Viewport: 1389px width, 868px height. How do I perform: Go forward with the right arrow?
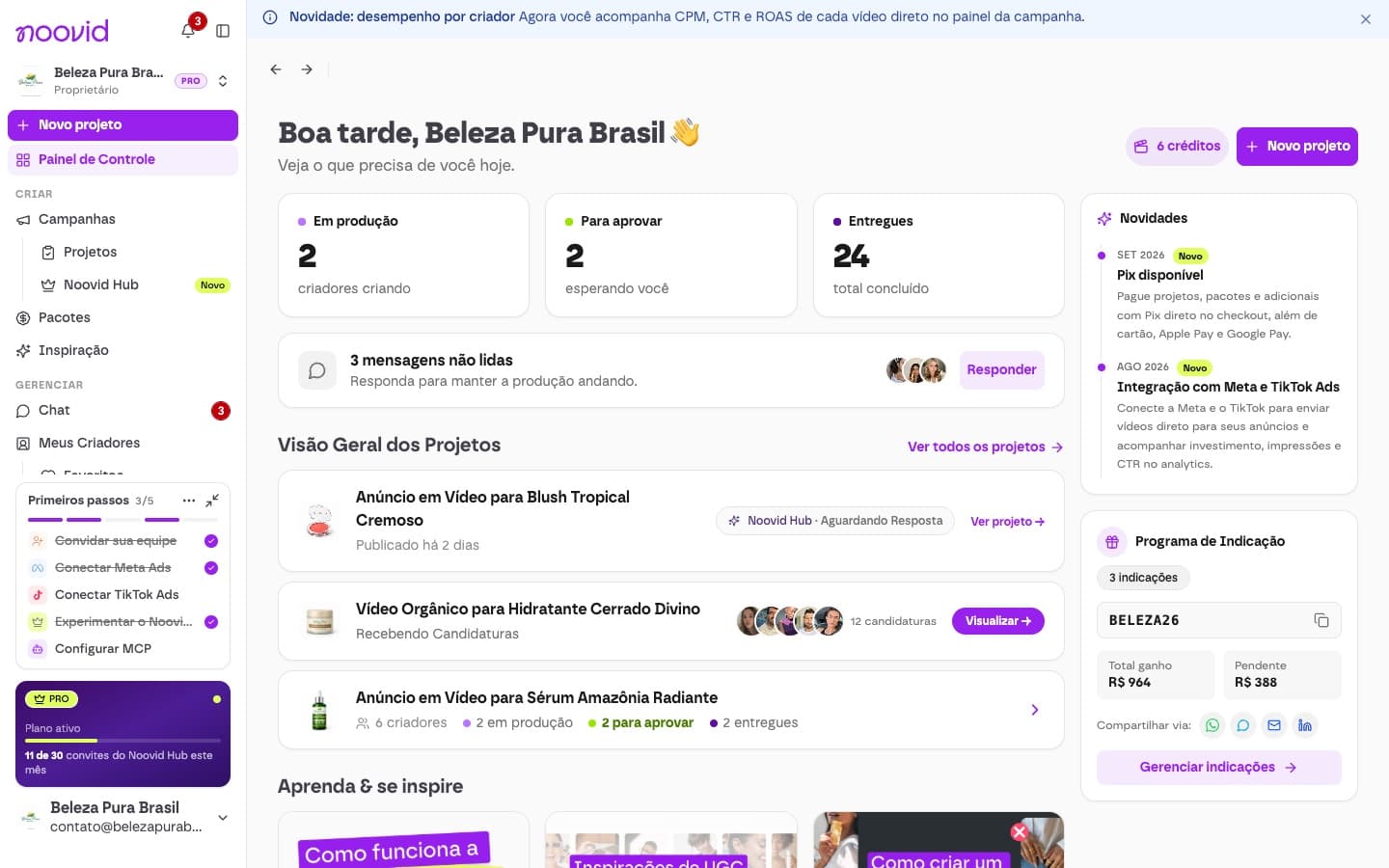pos(307,69)
